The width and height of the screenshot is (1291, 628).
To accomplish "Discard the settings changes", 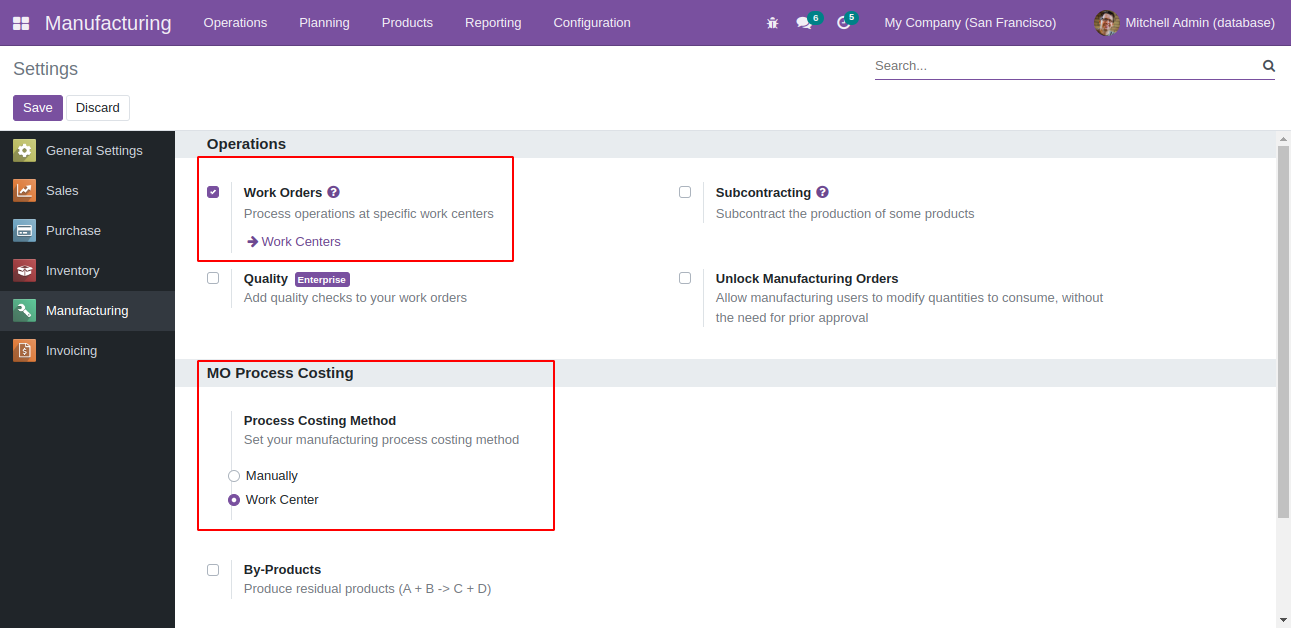I will pos(98,108).
